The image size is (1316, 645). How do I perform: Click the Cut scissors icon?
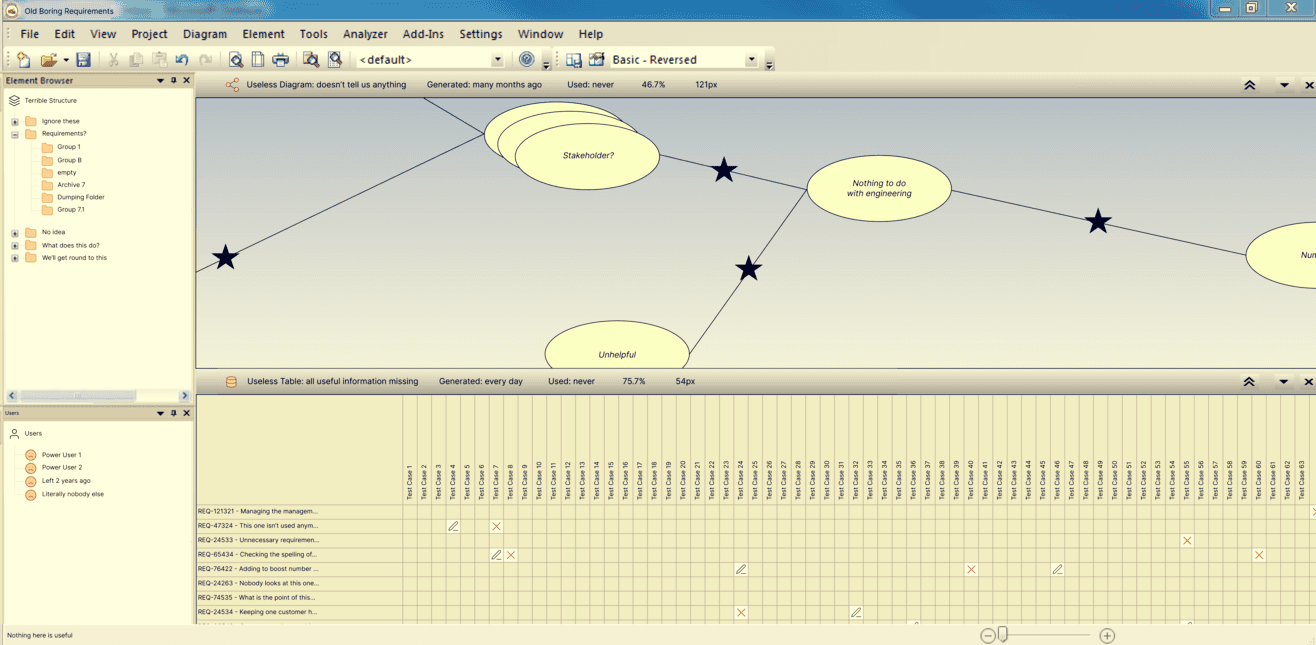point(113,60)
